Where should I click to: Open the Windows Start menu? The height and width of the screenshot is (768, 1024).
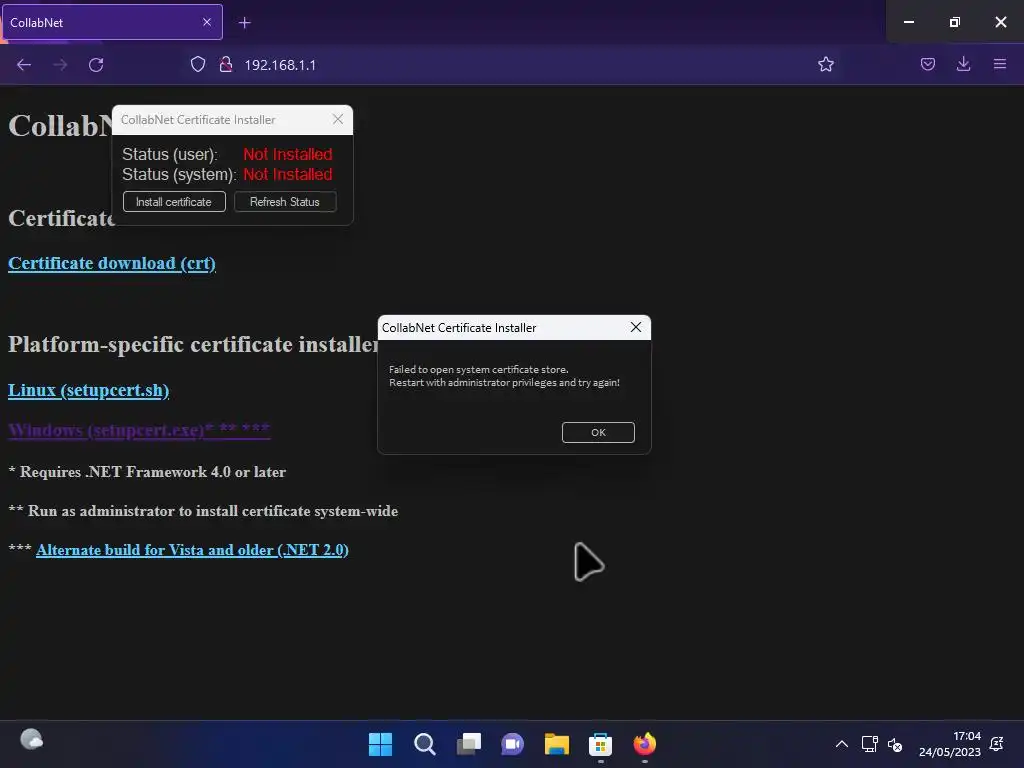click(x=380, y=744)
